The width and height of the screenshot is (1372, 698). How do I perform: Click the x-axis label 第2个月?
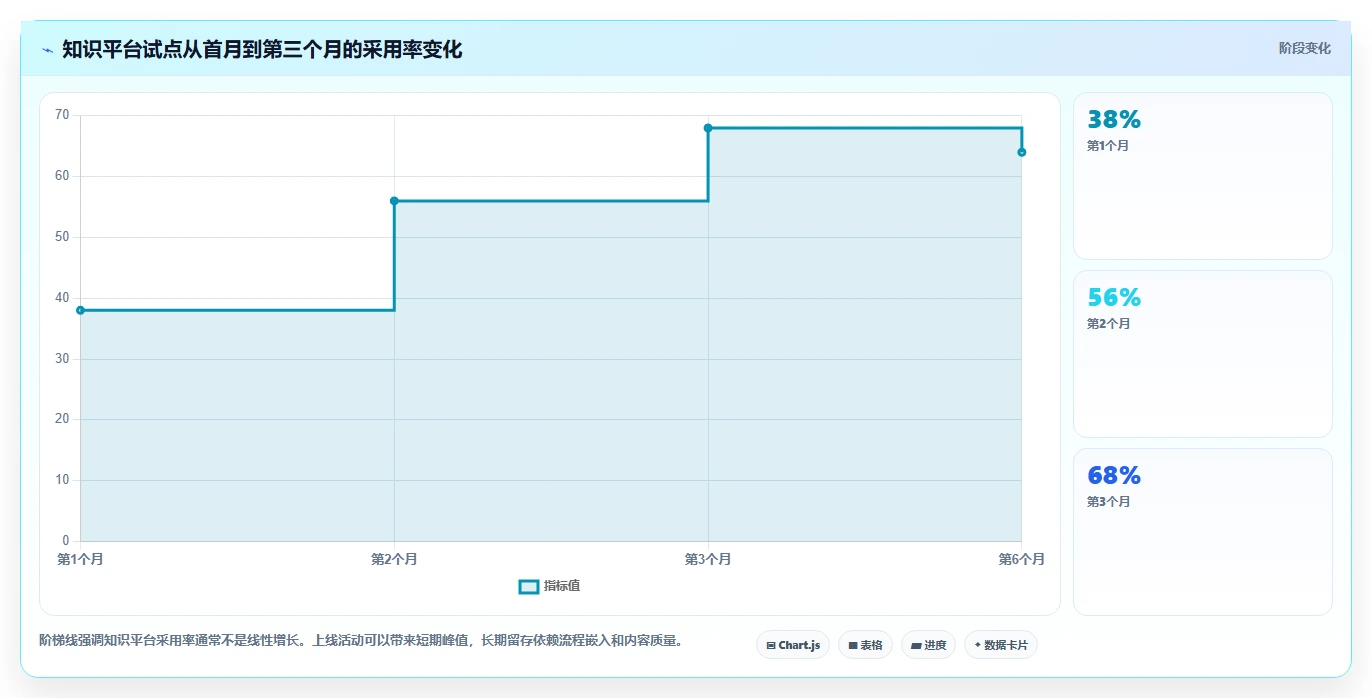[394, 559]
